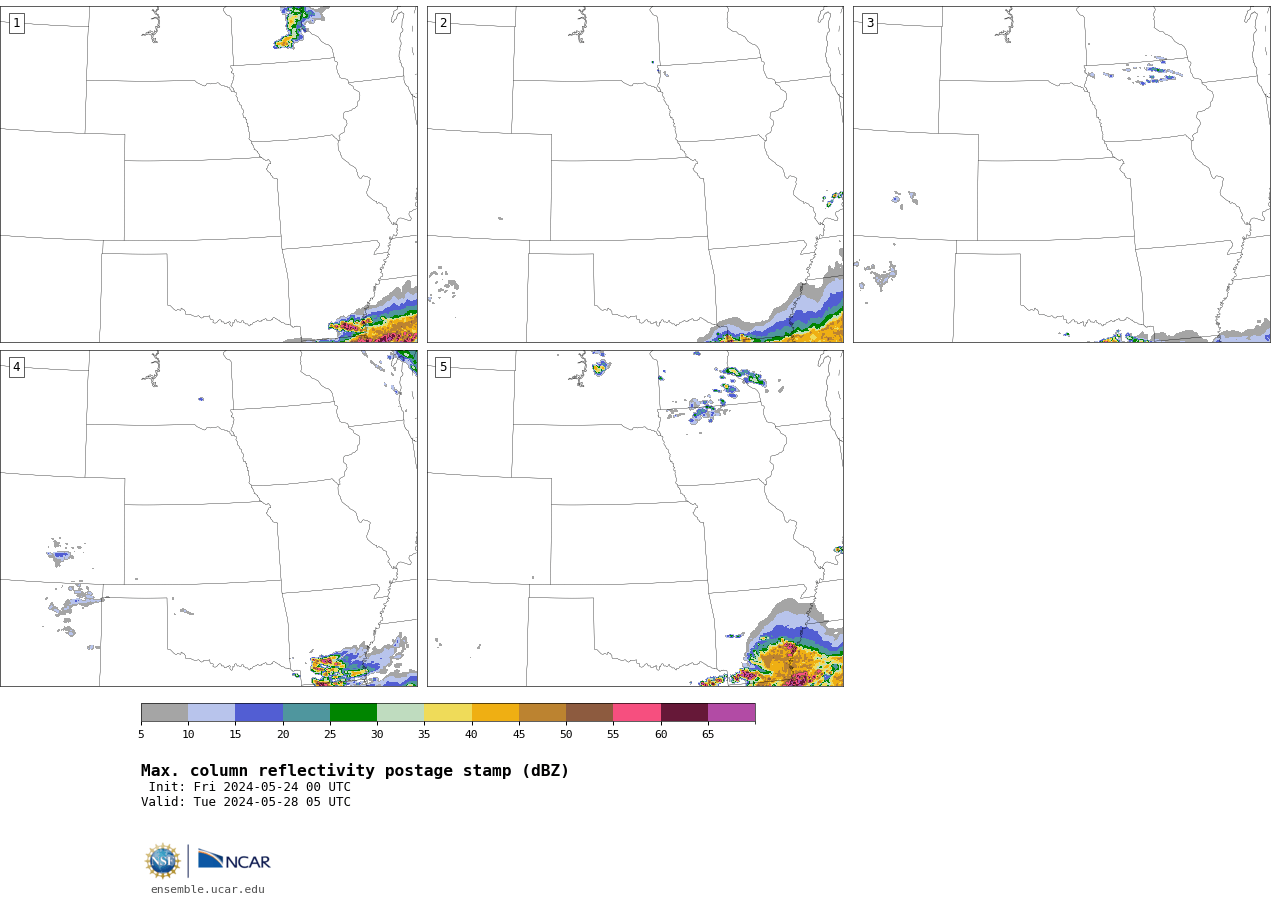Click the NSF logo icon
1280x901 pixels.
(x=163, y=861)
